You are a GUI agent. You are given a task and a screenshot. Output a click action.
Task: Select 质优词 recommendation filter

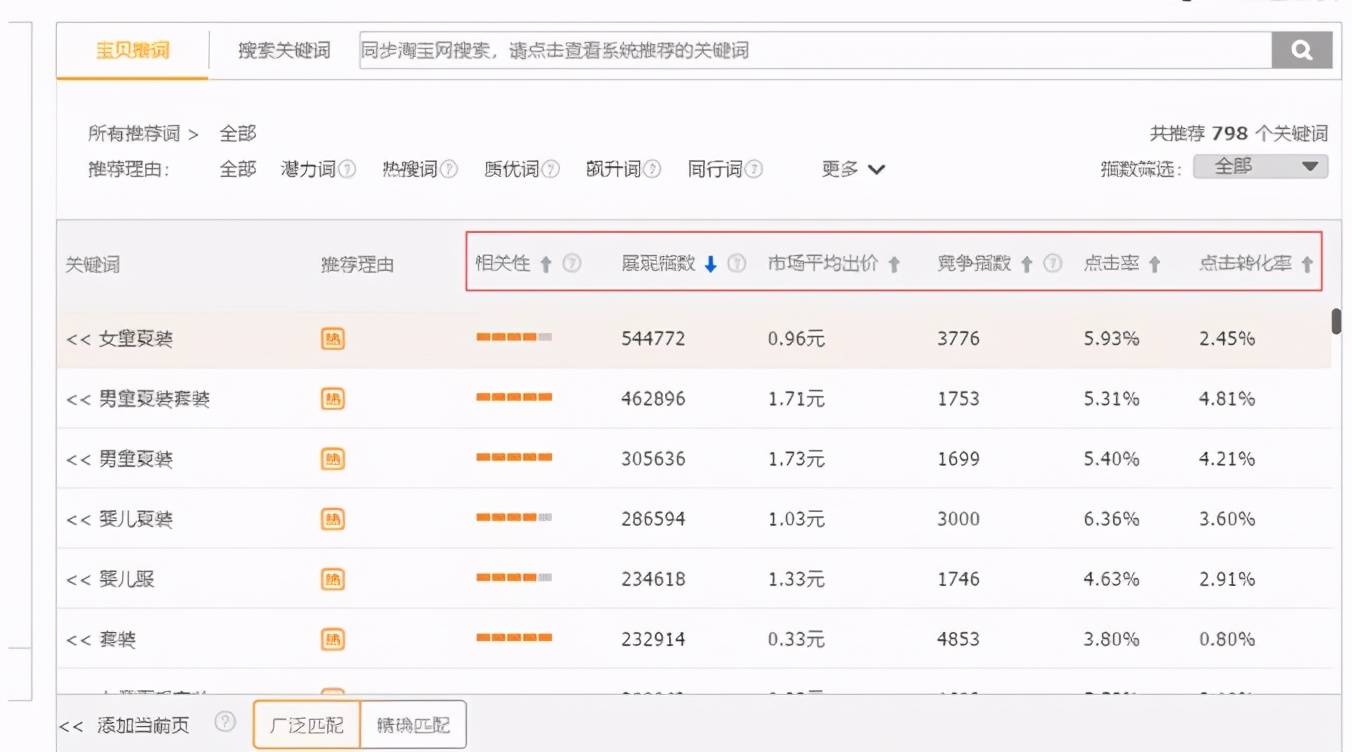(x=511, y=169)
